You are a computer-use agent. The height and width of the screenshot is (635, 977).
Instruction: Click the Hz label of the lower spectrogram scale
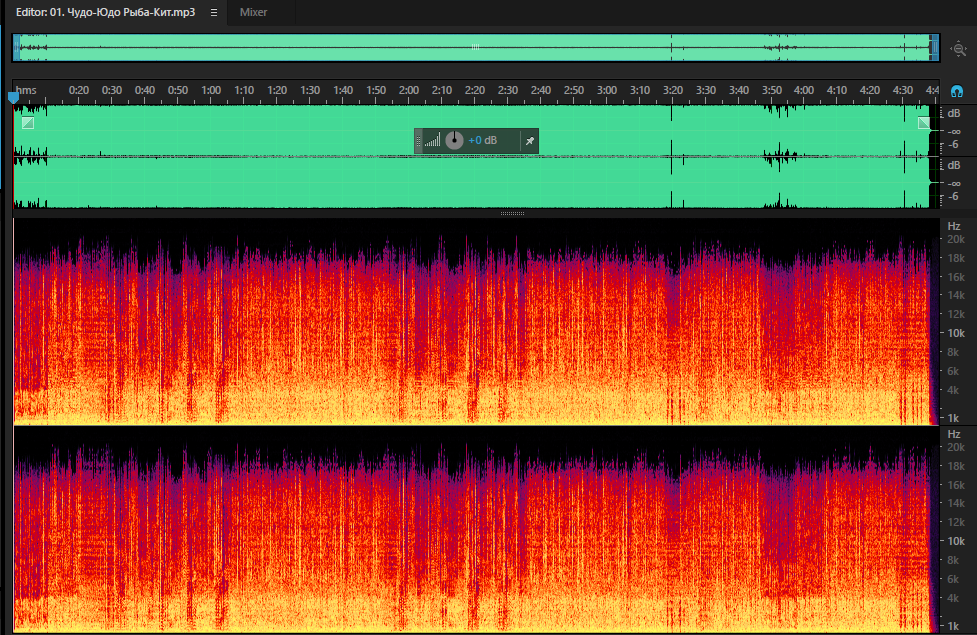pos(954,434)
